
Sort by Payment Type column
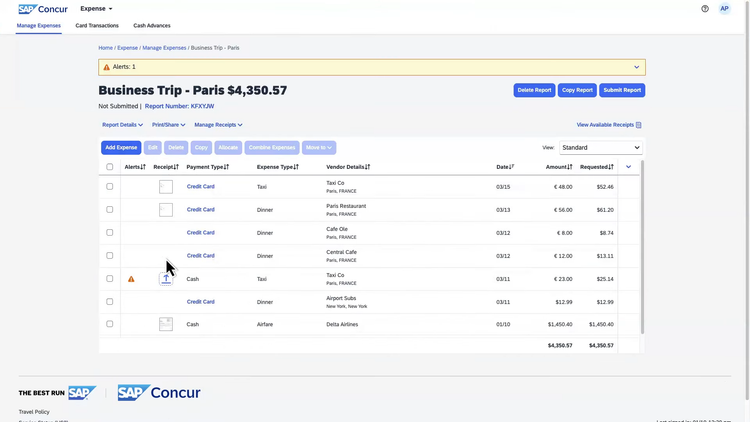point(208,167)
